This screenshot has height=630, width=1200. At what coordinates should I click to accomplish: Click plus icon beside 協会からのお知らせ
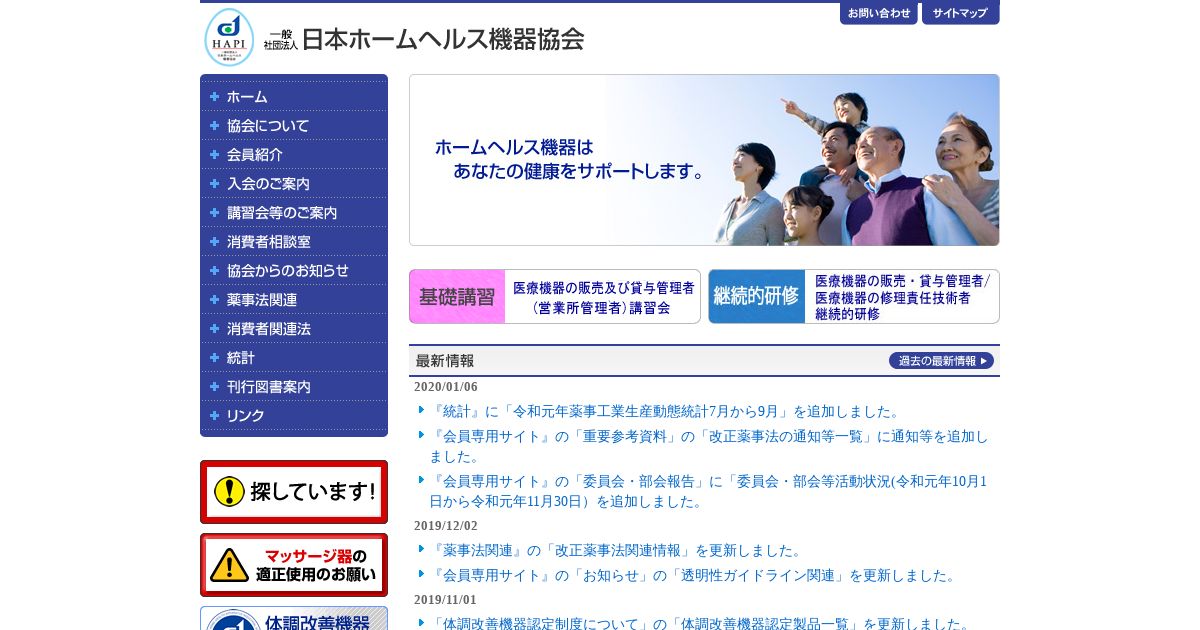214,271
